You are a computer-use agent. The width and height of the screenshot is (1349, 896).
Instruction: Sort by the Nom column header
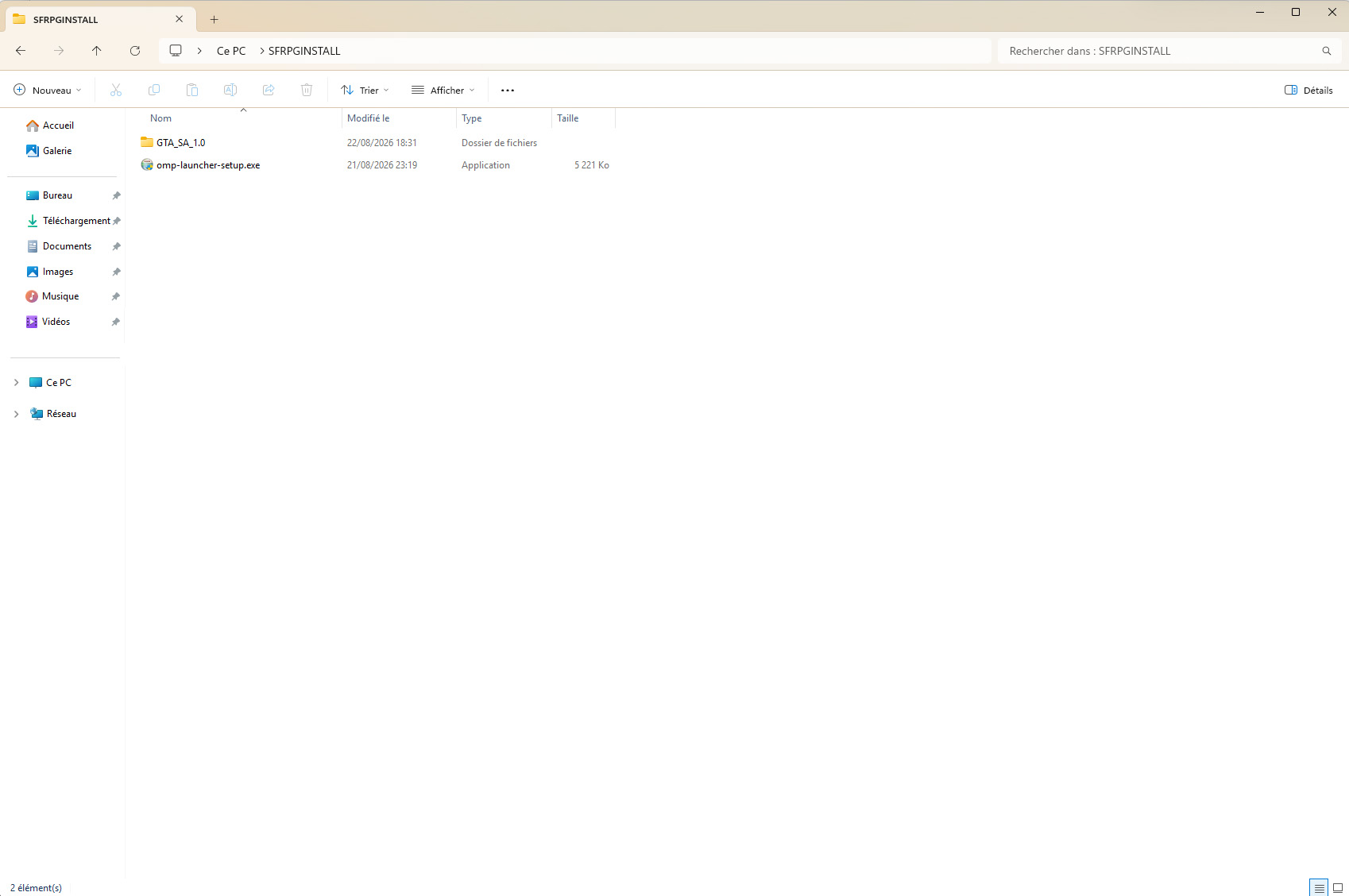click(160, 118)
